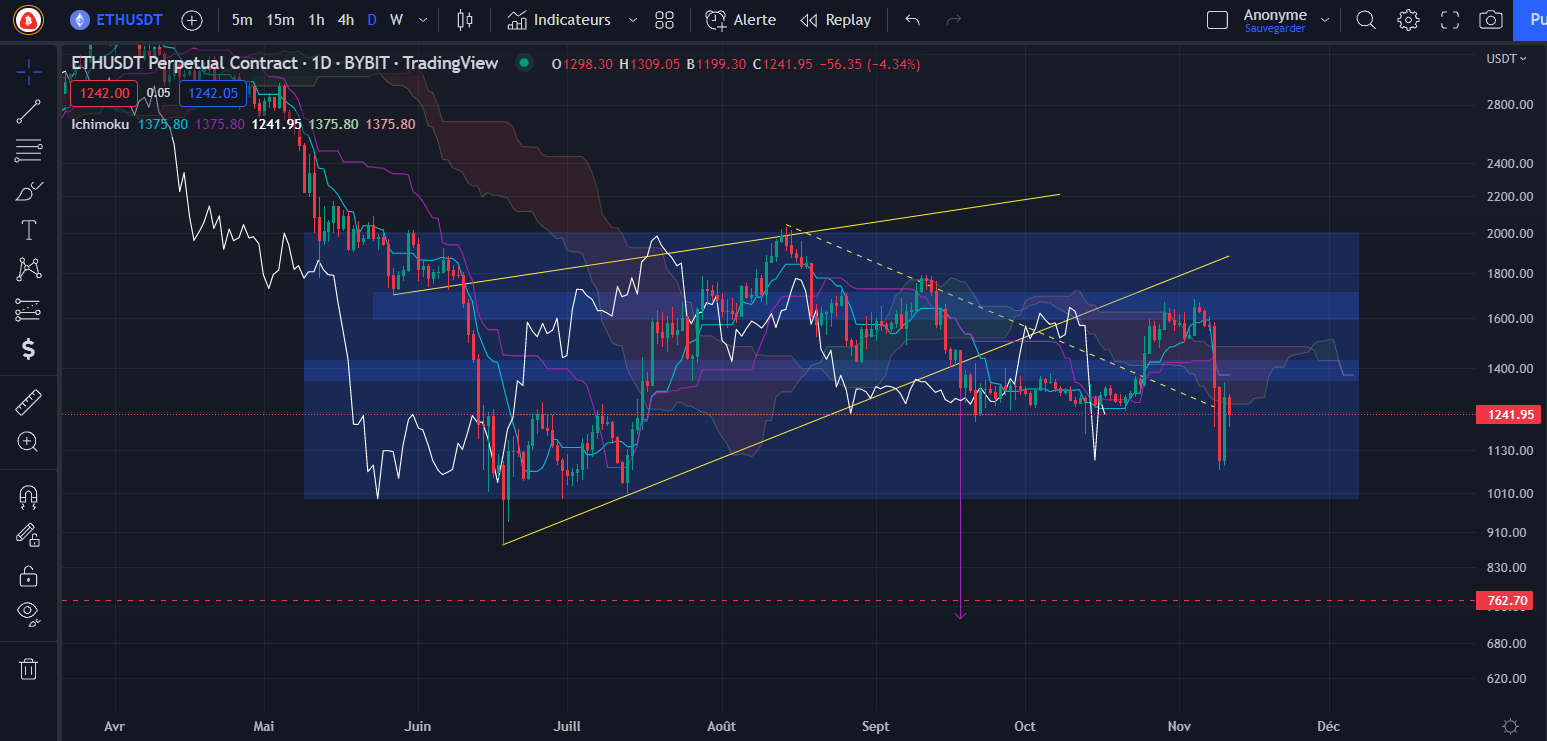The height and width of the screenshot is (741, 1547).
Task: Click the Alerte button
Action: [740, 20]
